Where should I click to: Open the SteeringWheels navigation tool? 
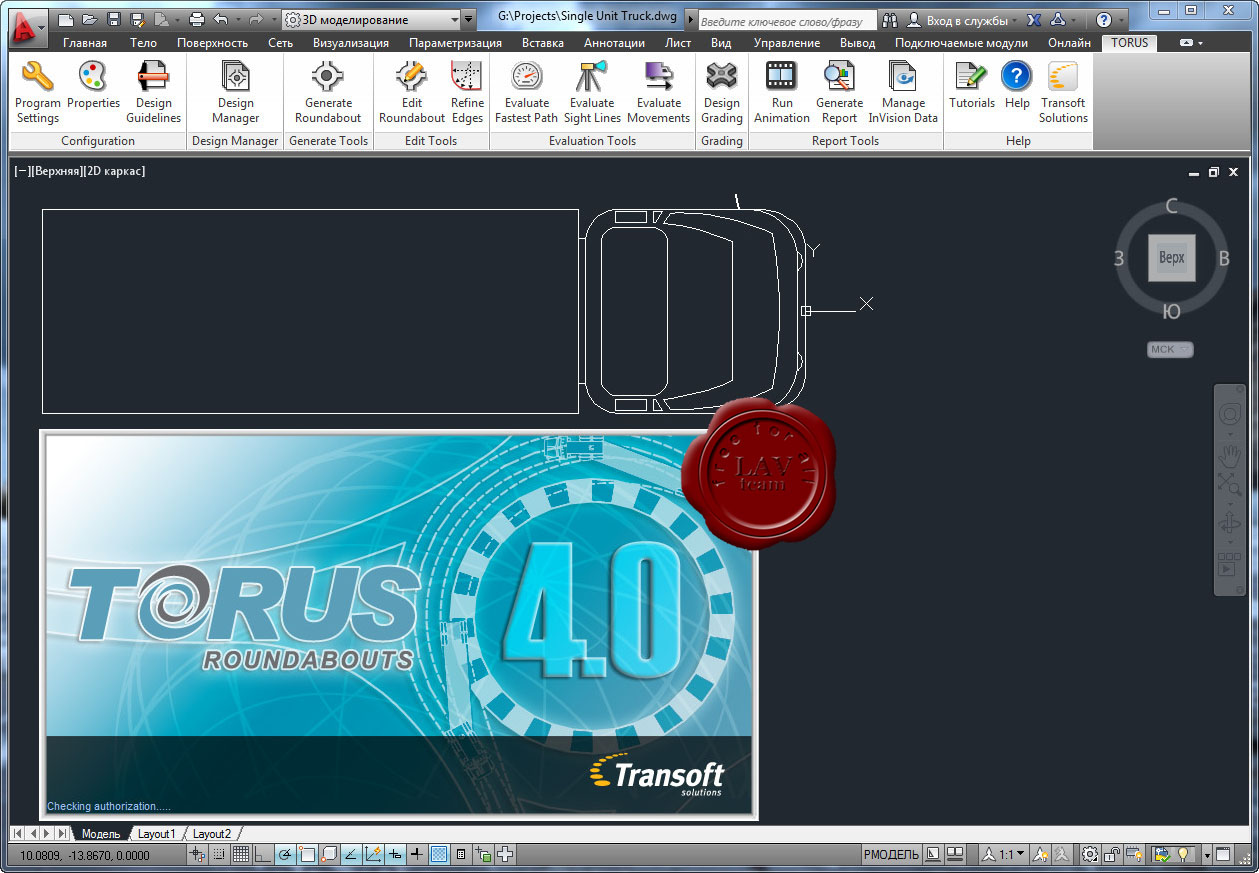tap(1229, 413)
